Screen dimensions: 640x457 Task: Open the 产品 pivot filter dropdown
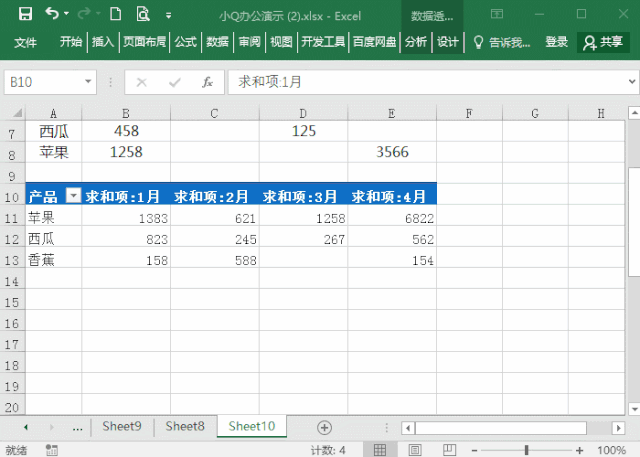click(x=73, y=195)
